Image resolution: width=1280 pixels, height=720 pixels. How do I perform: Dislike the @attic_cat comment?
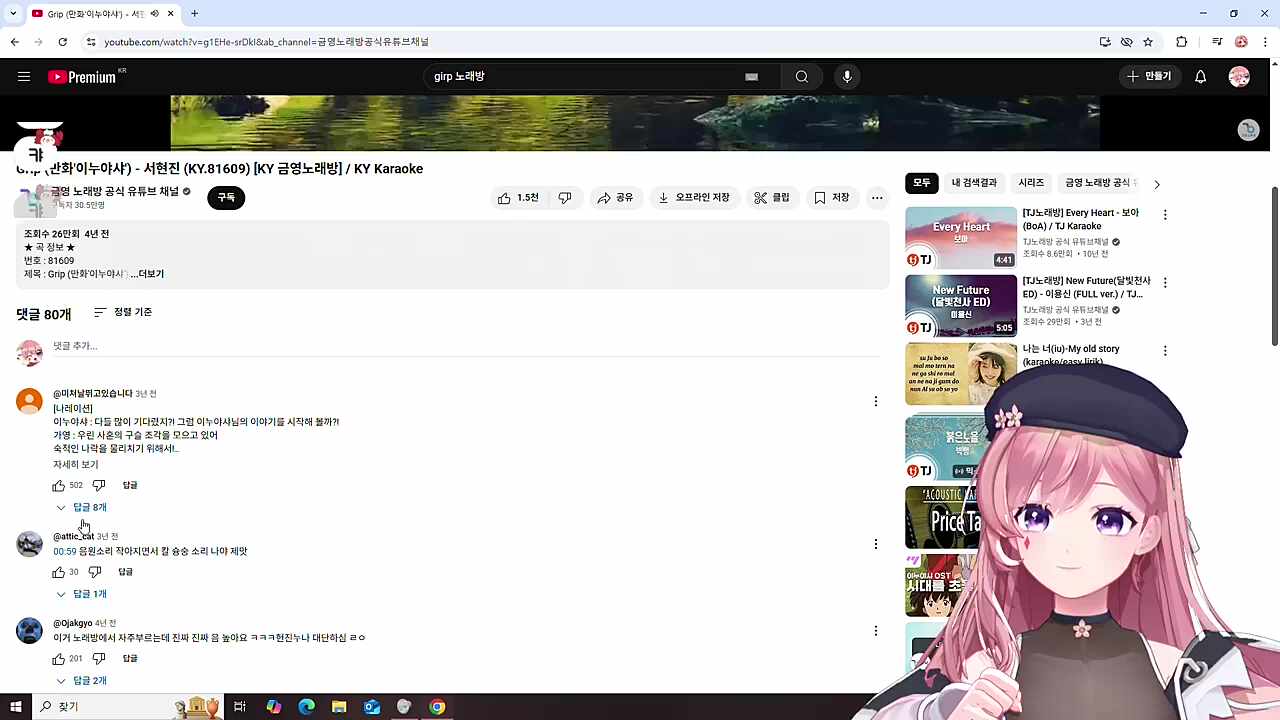(95, 572)
